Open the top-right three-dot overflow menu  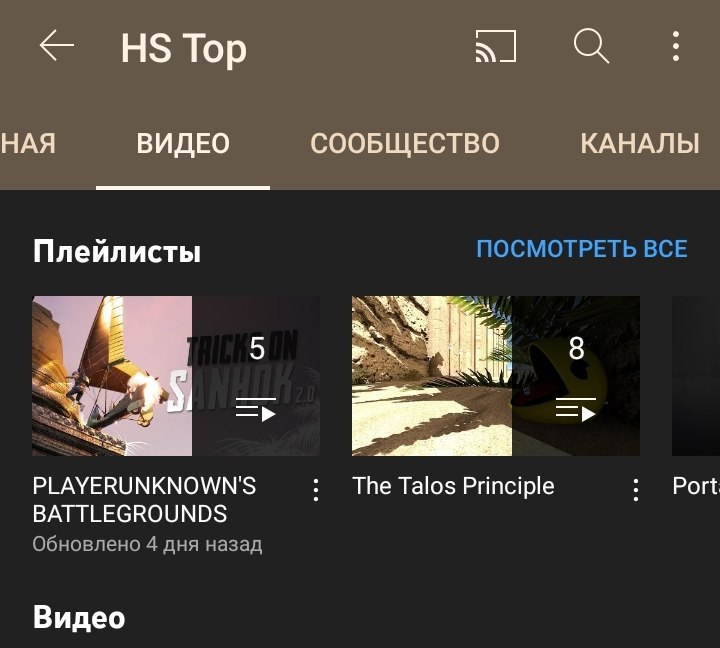click(x=675, y=46)
